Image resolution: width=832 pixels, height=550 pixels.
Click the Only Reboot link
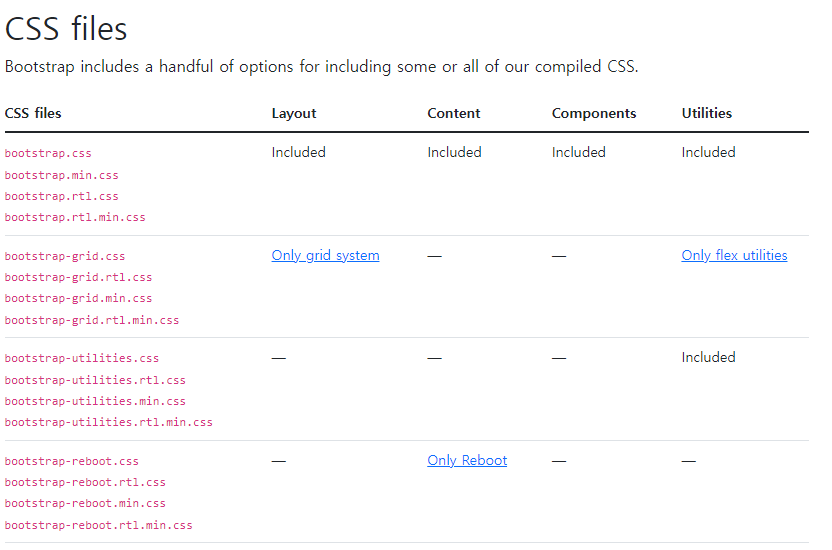tap(467, 460)
